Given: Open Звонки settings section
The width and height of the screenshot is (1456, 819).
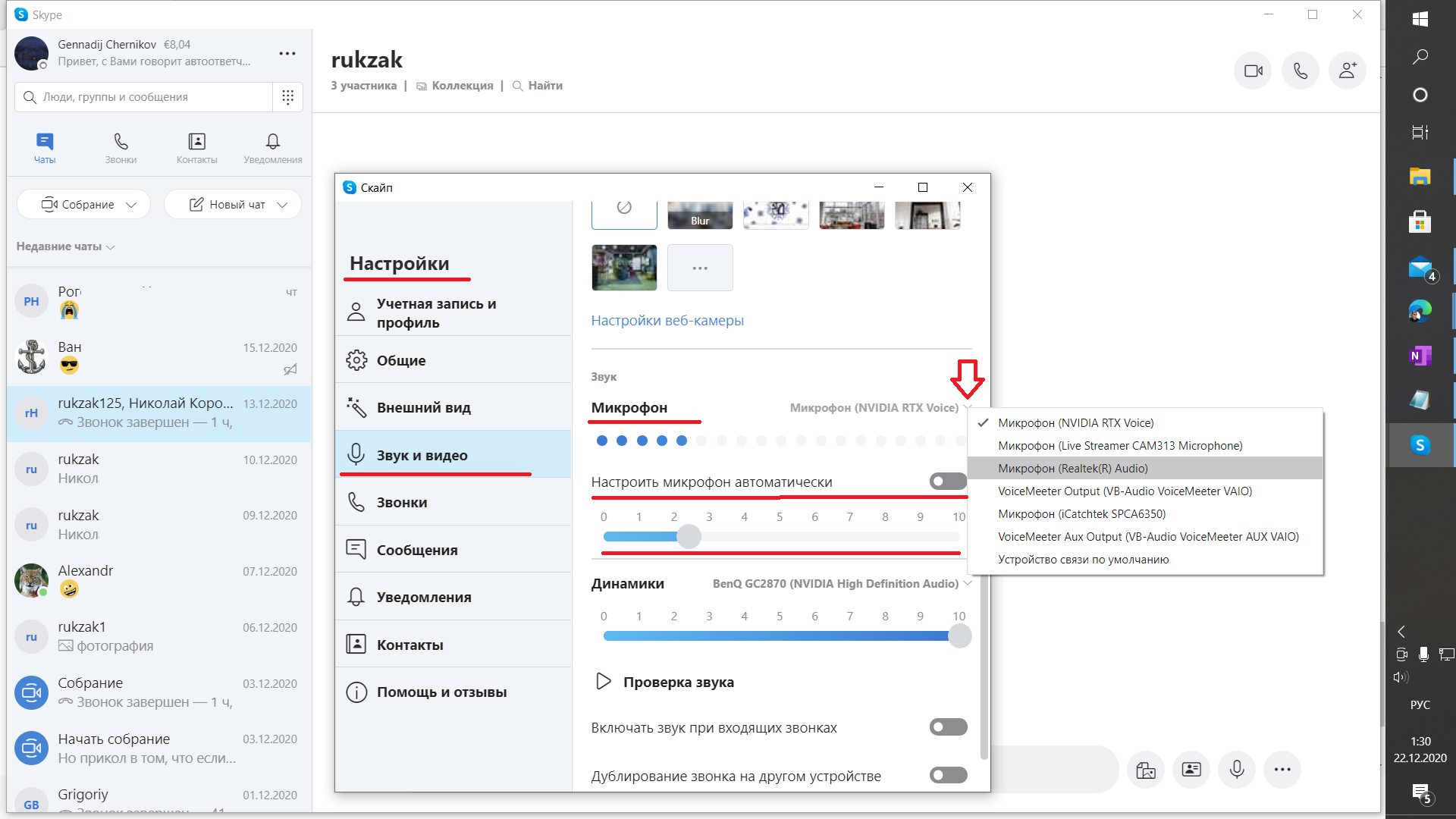Looking at the screenshot, I should [x=453, y=502].
